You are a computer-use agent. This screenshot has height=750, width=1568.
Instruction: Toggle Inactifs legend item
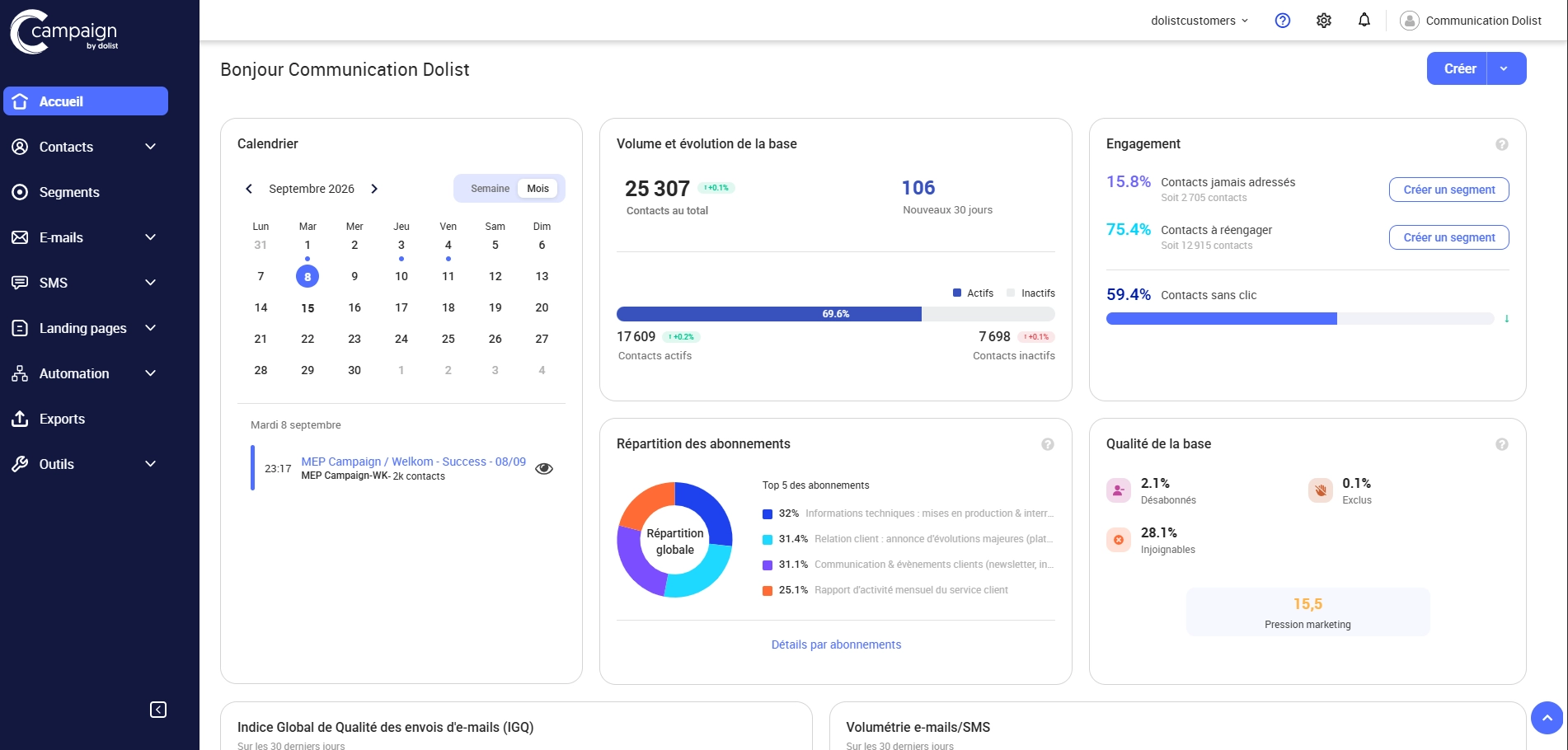coord(1030,293)
